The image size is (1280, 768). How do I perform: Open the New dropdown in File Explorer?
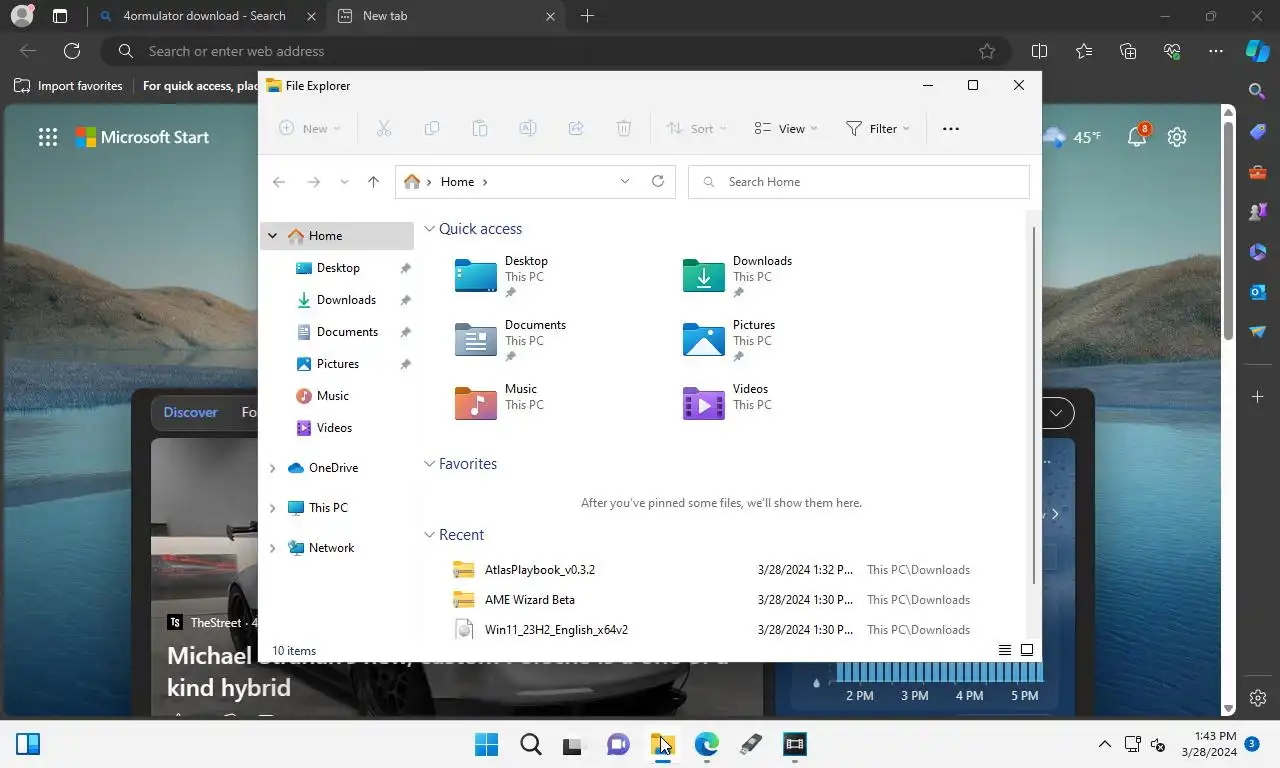(x=309, y=128)
